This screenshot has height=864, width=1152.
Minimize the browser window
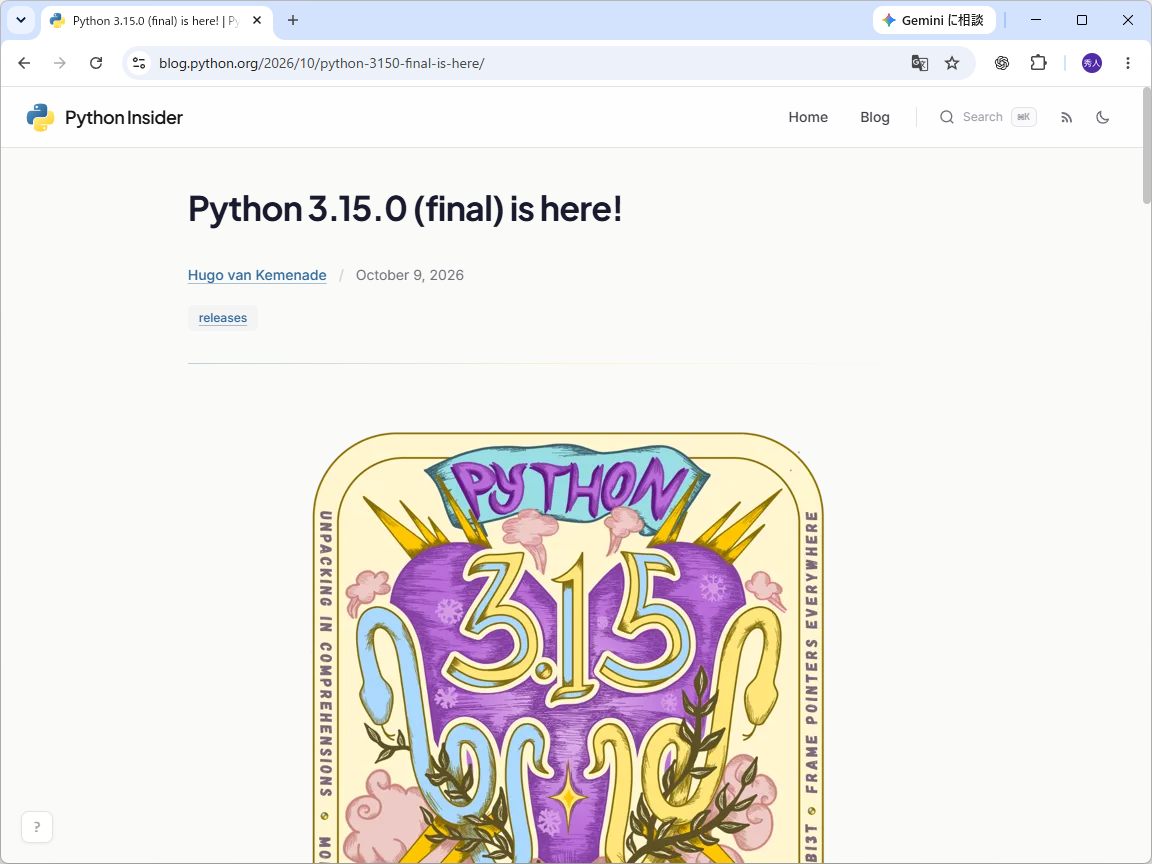[x=1036, y=21]
